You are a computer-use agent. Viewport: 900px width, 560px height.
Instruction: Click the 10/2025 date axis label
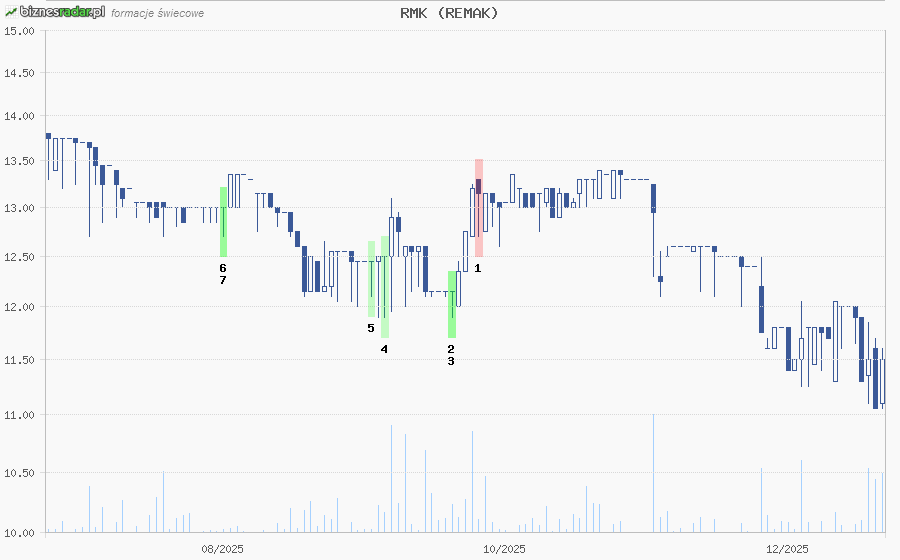tap(505, 548)
